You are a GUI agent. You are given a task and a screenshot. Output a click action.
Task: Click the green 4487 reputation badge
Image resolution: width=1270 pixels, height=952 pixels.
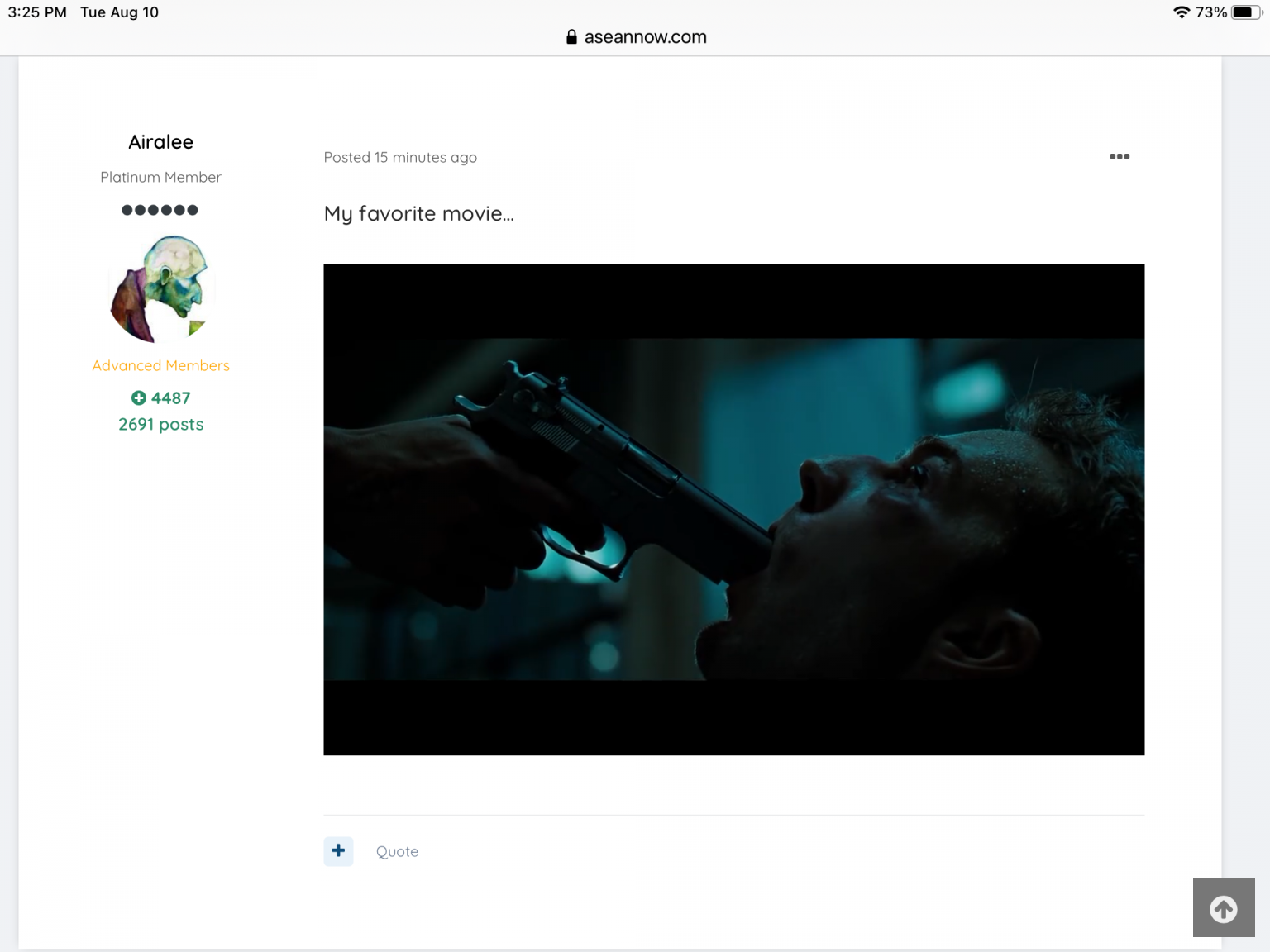pyautogui.click(x=160, y=398)
